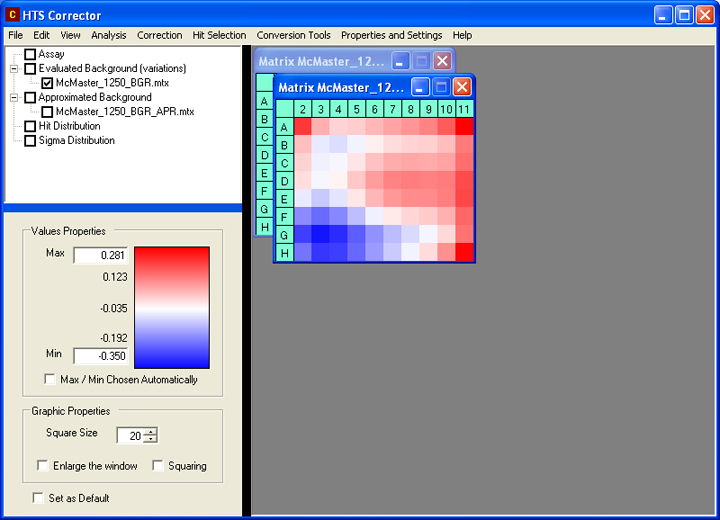
Task: Select the Hit Distribution tree label
Action: pos(69,126)
